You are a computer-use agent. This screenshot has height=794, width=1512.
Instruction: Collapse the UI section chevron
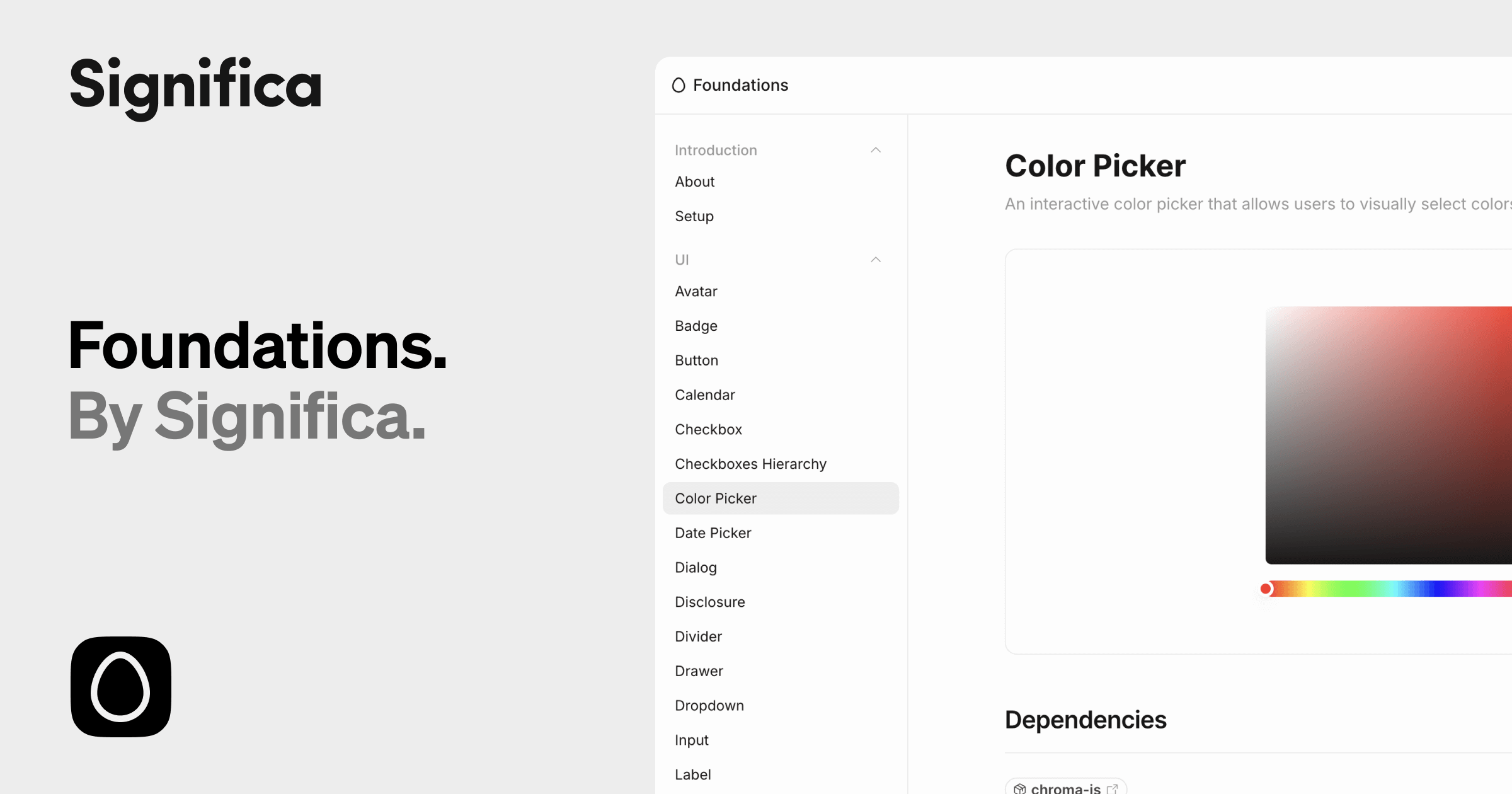(x=876, y=260)
